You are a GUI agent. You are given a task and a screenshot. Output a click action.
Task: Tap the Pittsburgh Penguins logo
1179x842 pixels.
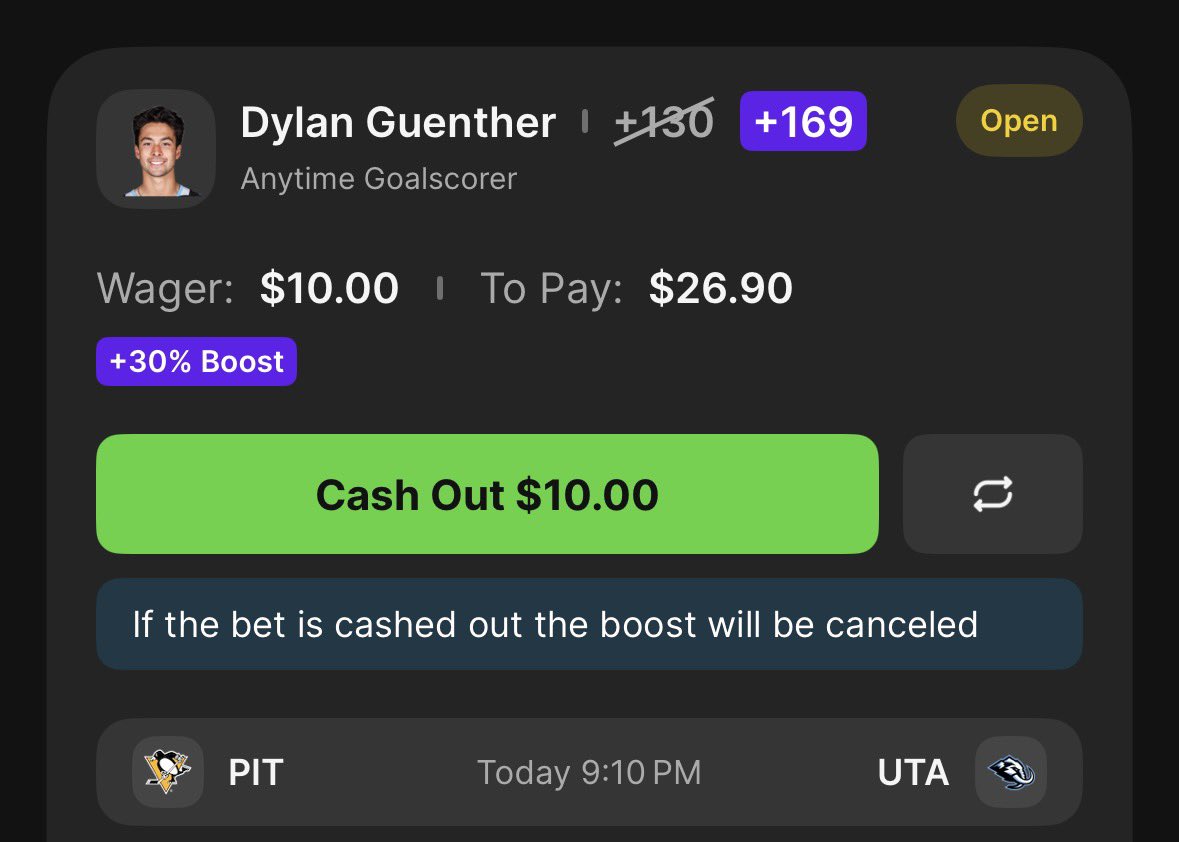(x=168, y=772)
